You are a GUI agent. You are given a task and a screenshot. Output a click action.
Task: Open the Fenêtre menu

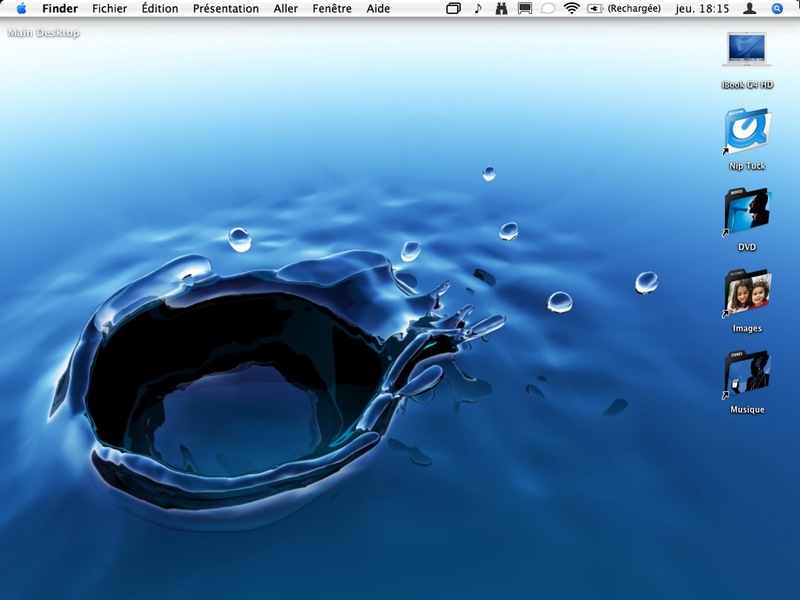332,9
